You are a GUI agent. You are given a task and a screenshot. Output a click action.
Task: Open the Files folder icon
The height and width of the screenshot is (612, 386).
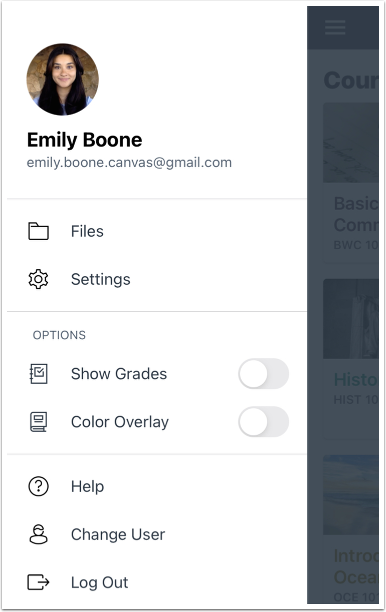[38, 231]
